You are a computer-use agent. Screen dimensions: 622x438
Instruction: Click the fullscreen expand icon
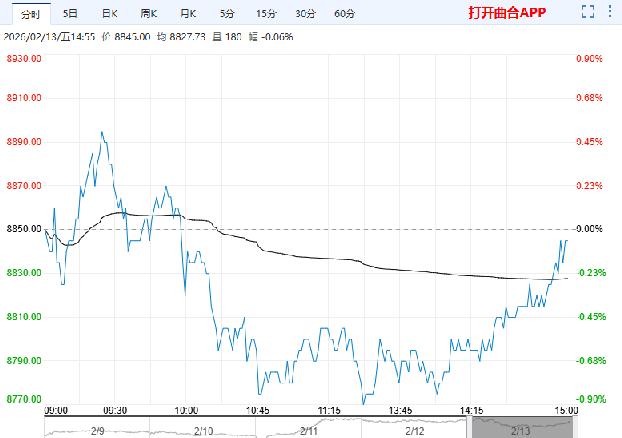coord(589,13)
